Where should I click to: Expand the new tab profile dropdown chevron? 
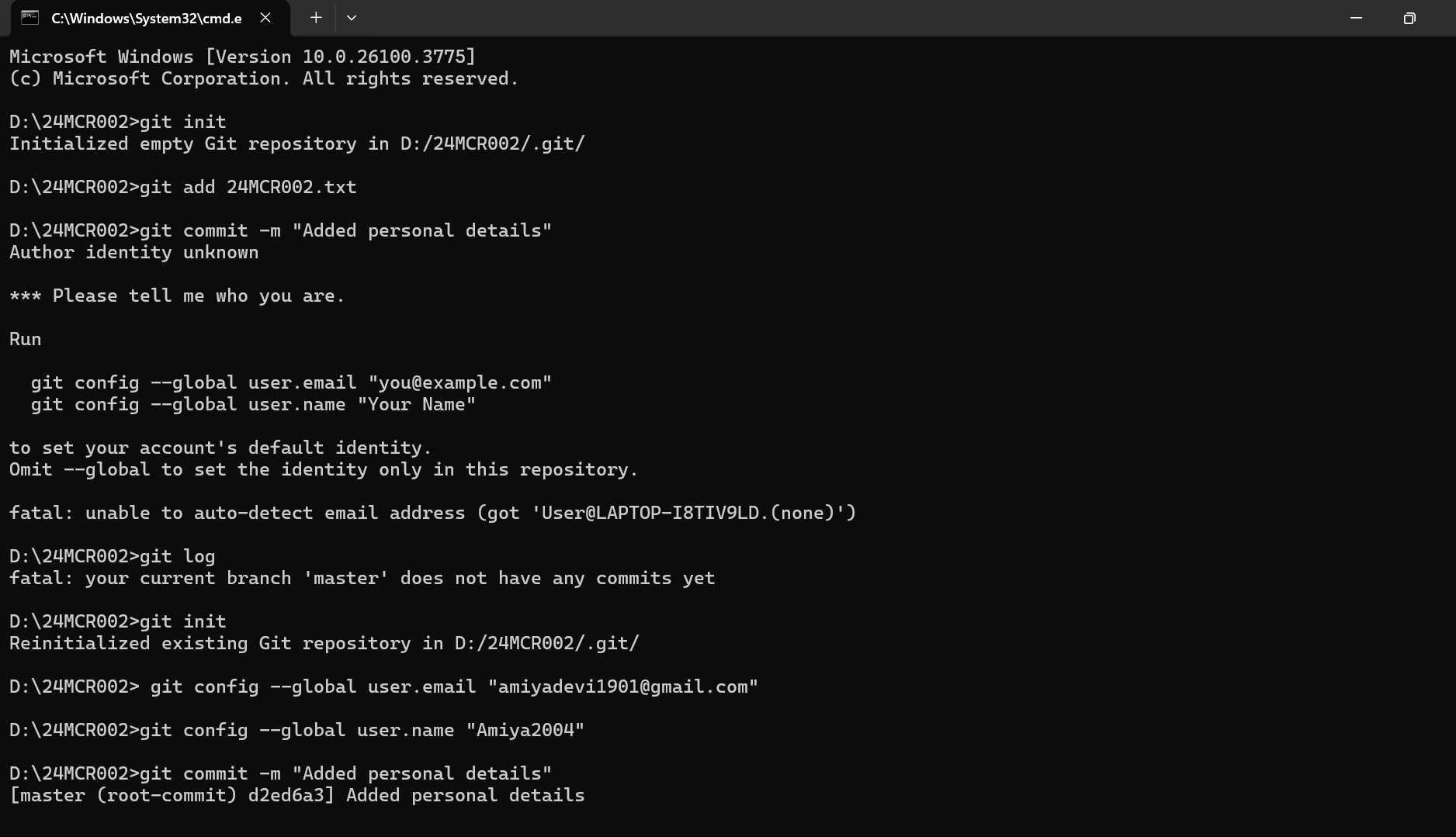[352, 18]
